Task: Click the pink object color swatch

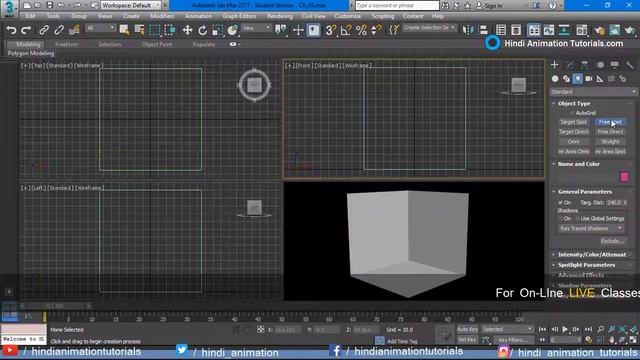Action: (624, 177)
